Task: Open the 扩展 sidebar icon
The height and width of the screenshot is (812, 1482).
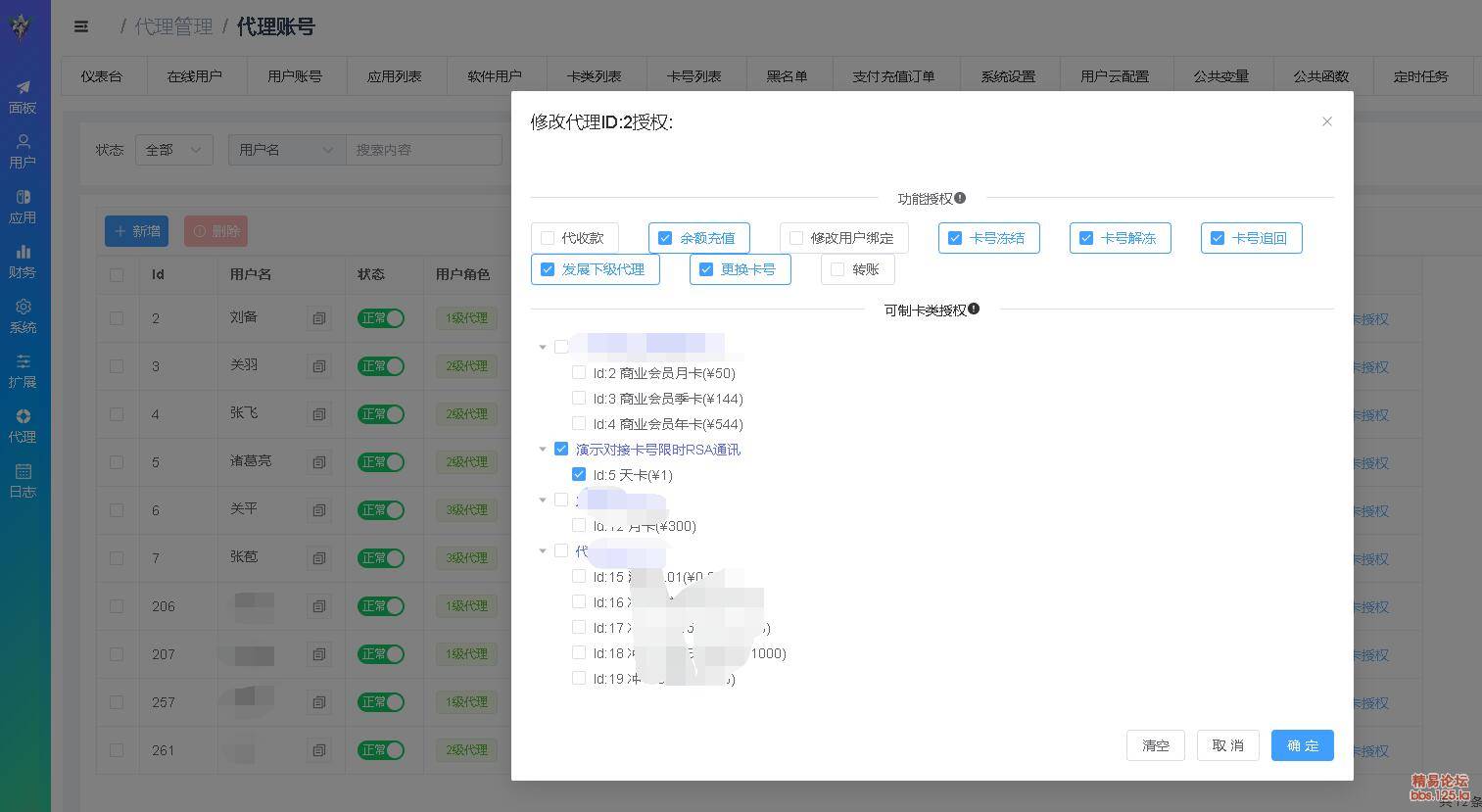Action: [23, 370]
